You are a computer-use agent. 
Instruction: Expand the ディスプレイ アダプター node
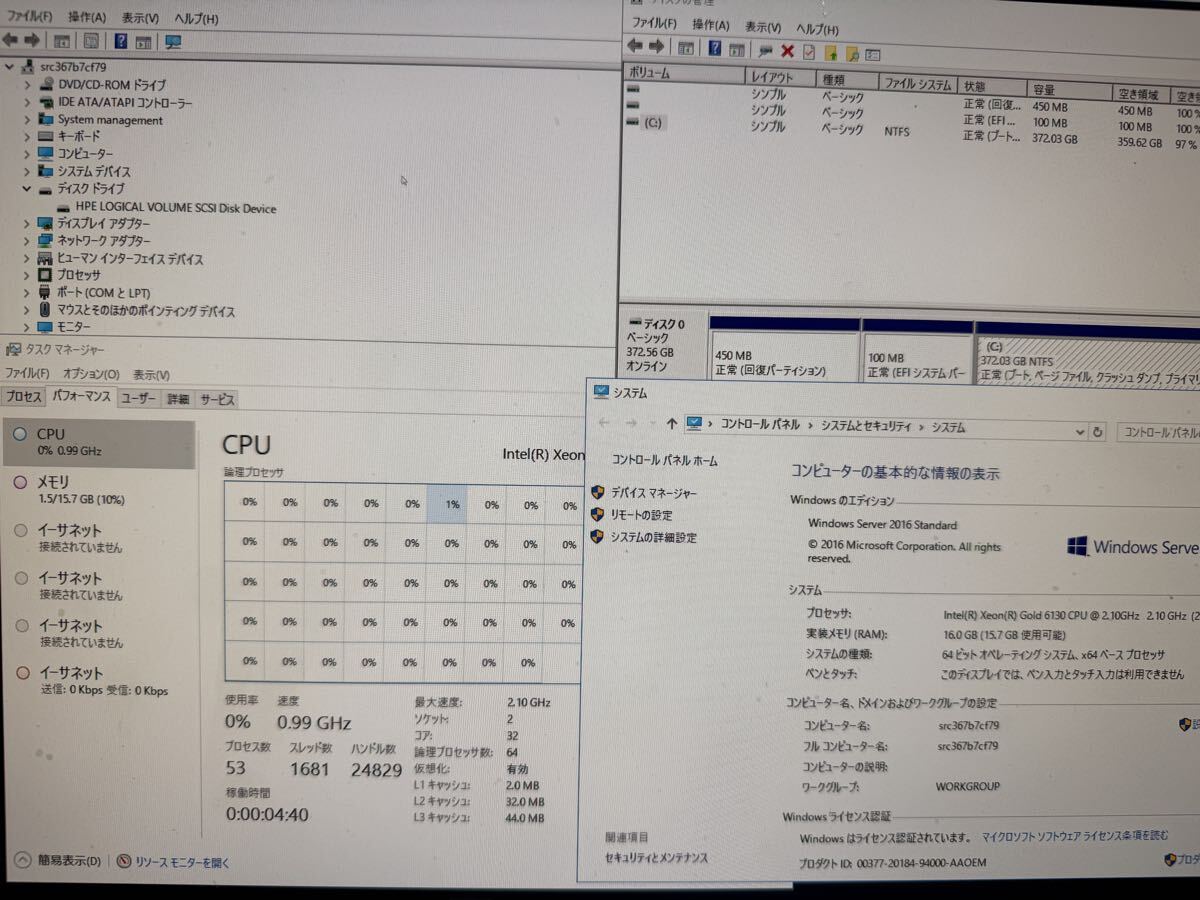[27, 224]
